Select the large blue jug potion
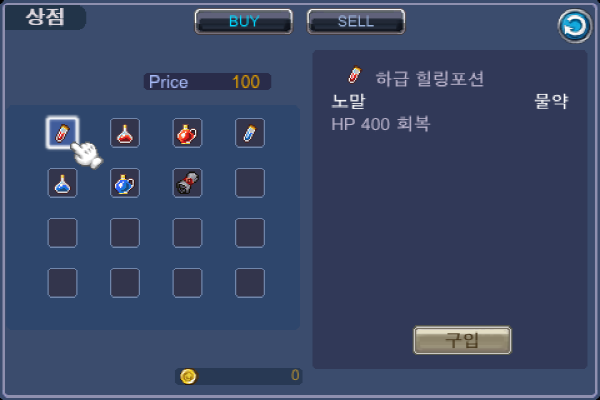 (125, 183)
